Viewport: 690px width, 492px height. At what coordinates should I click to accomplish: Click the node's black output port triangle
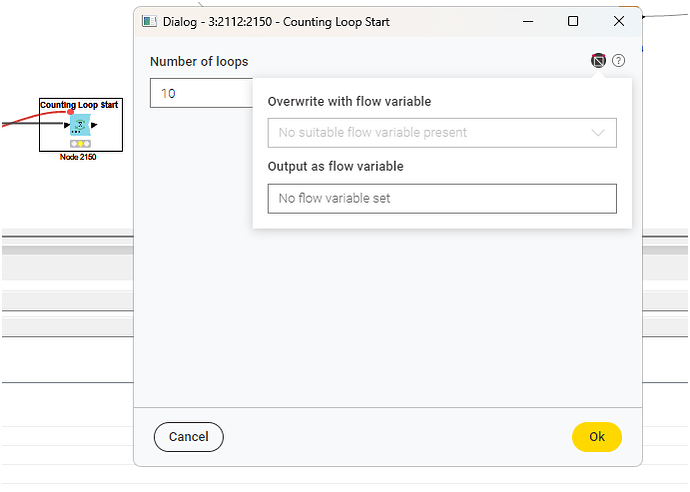[x=94, y=125]
